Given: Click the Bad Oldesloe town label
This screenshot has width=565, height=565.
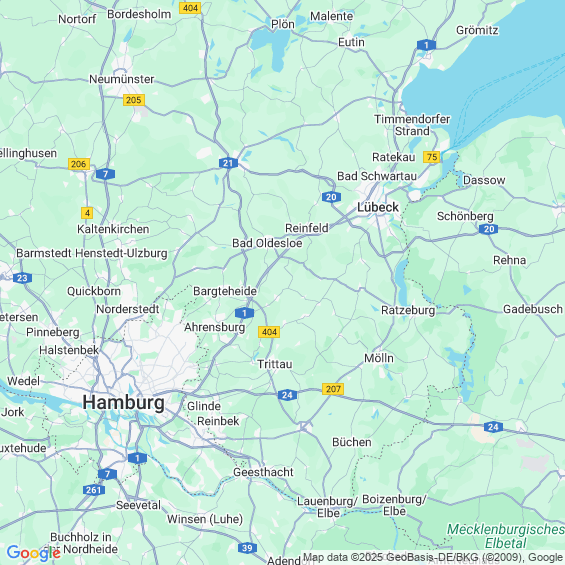Looking at the screenshot, I should coord(267,243).
